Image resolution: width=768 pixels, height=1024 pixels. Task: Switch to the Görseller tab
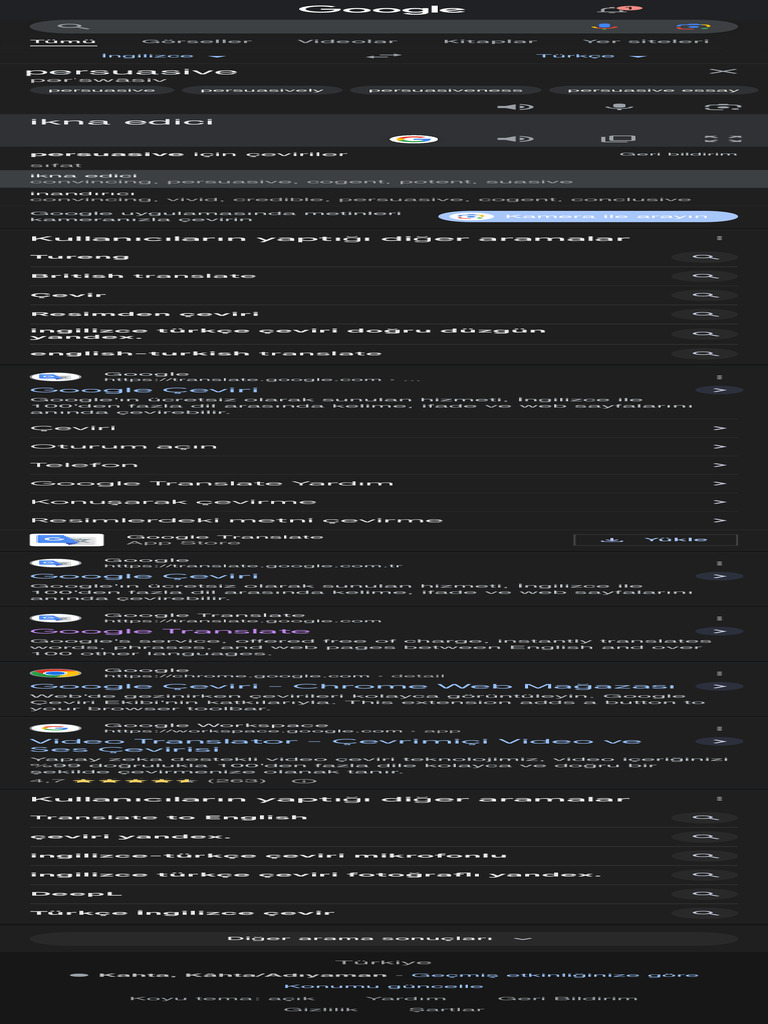pos(197,41)
